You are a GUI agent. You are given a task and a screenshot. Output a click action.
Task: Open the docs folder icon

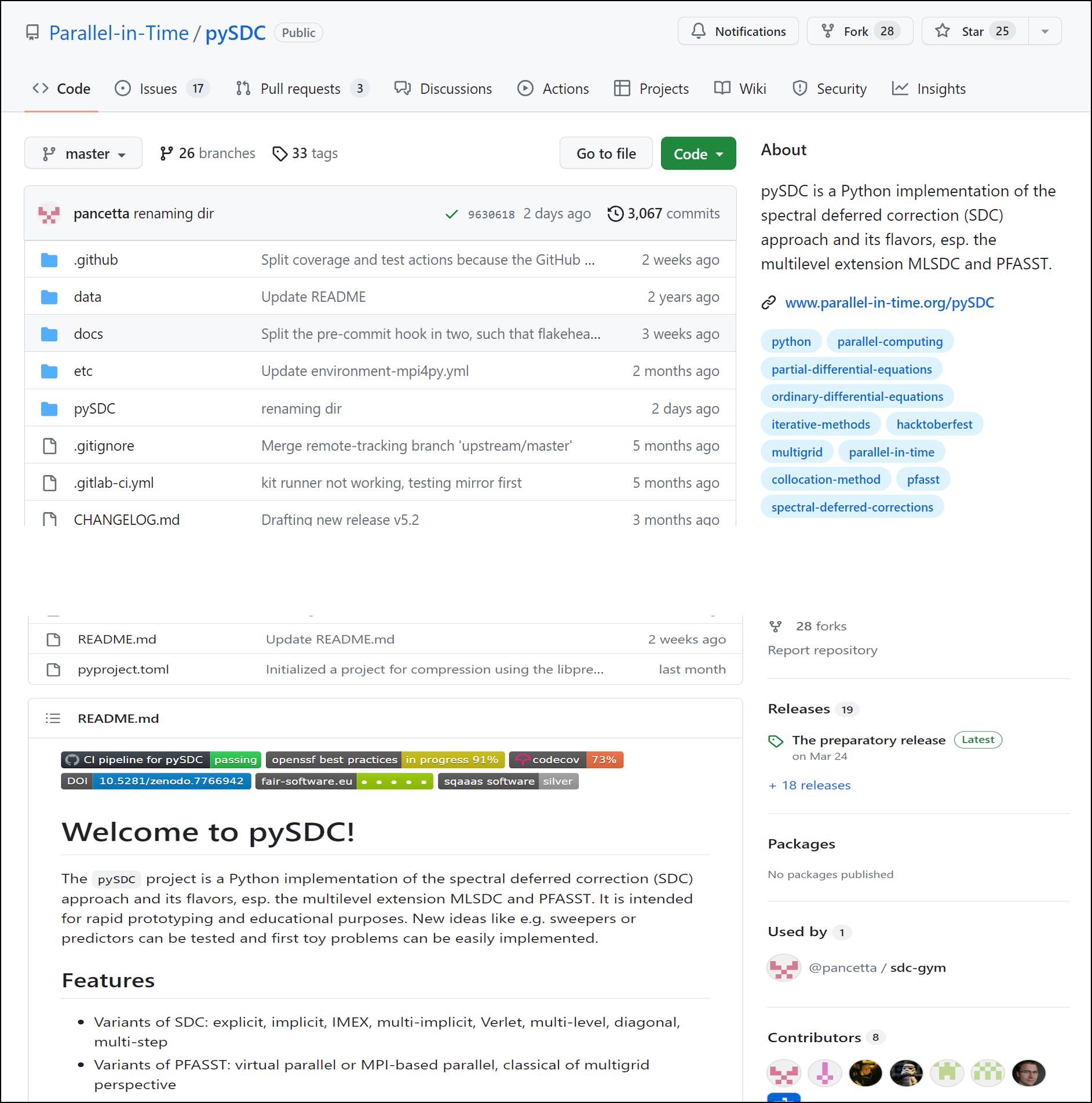coord(49,334)
